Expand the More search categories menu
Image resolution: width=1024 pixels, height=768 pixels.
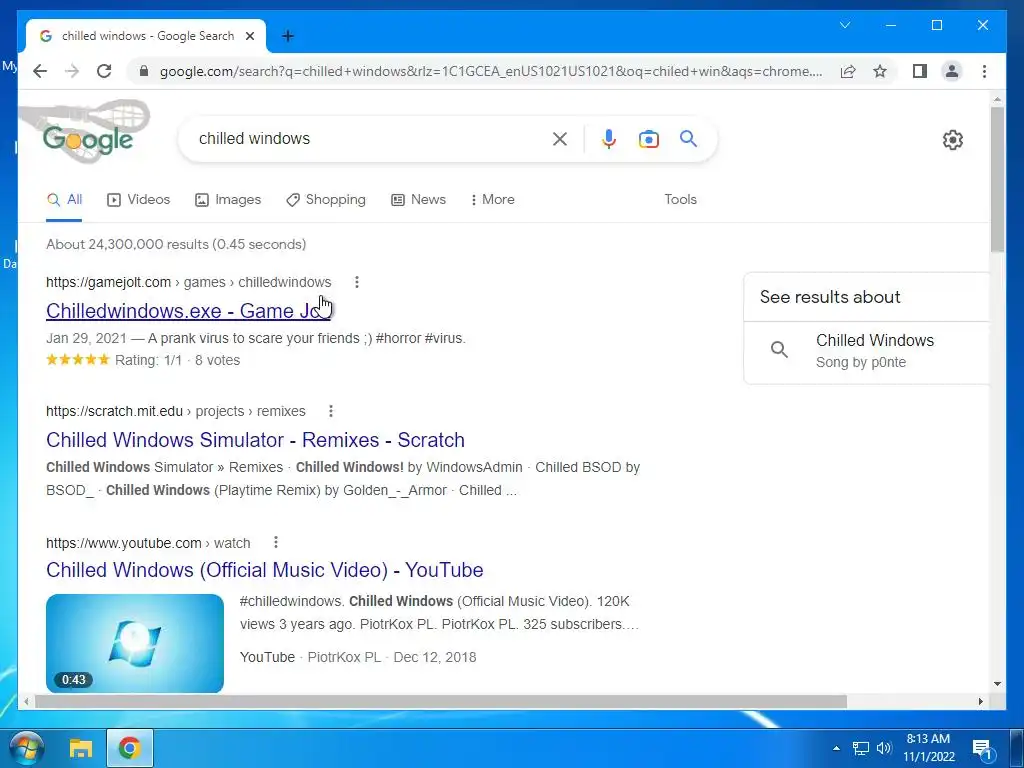pos(492,200)
